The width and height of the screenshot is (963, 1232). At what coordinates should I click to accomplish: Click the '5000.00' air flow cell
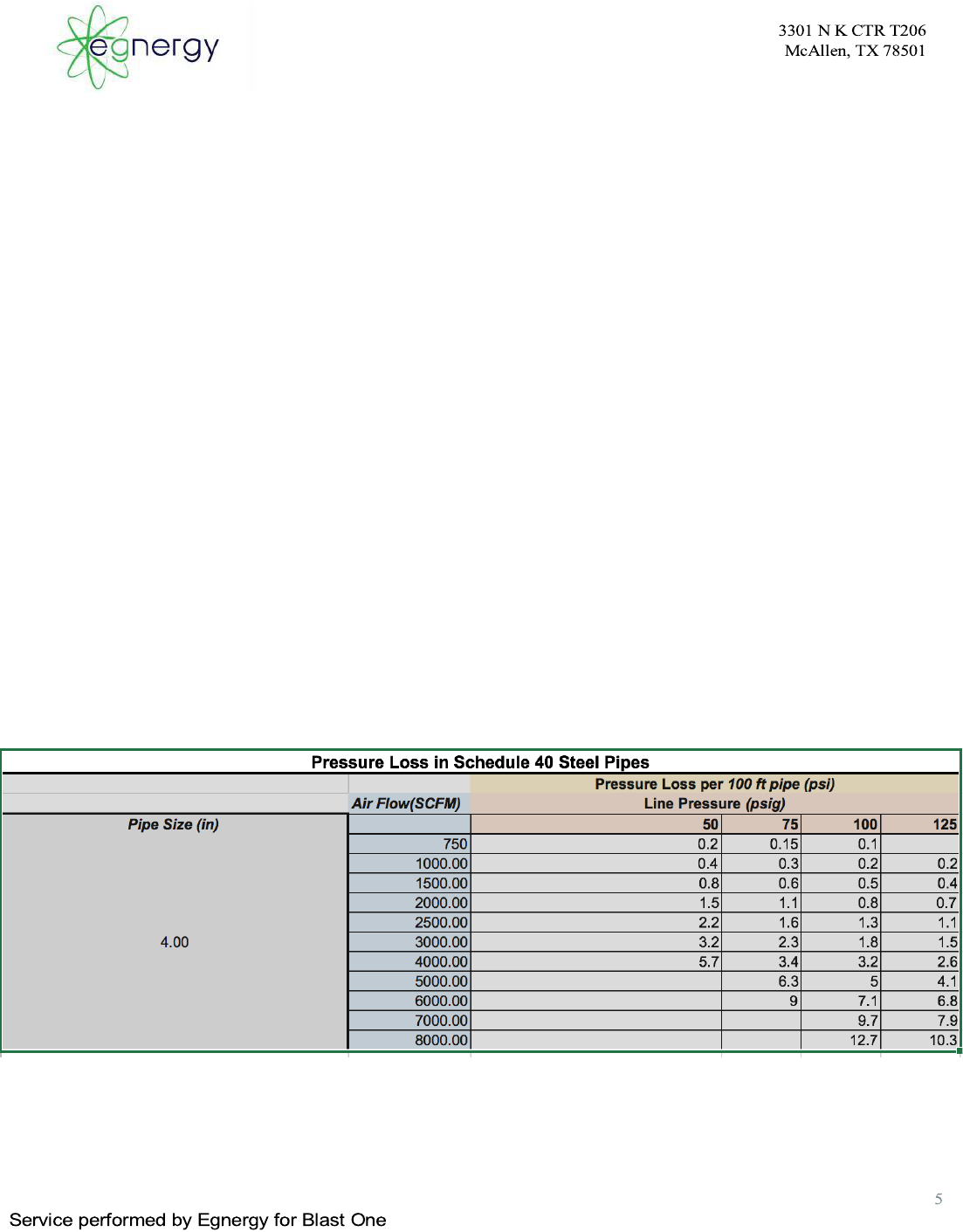(x=409, y=981)
